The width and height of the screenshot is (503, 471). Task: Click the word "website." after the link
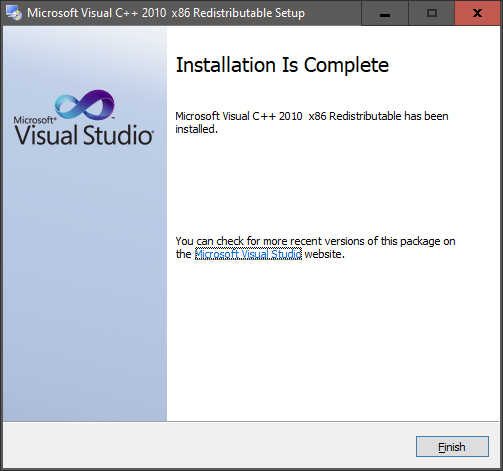[325, 254]
